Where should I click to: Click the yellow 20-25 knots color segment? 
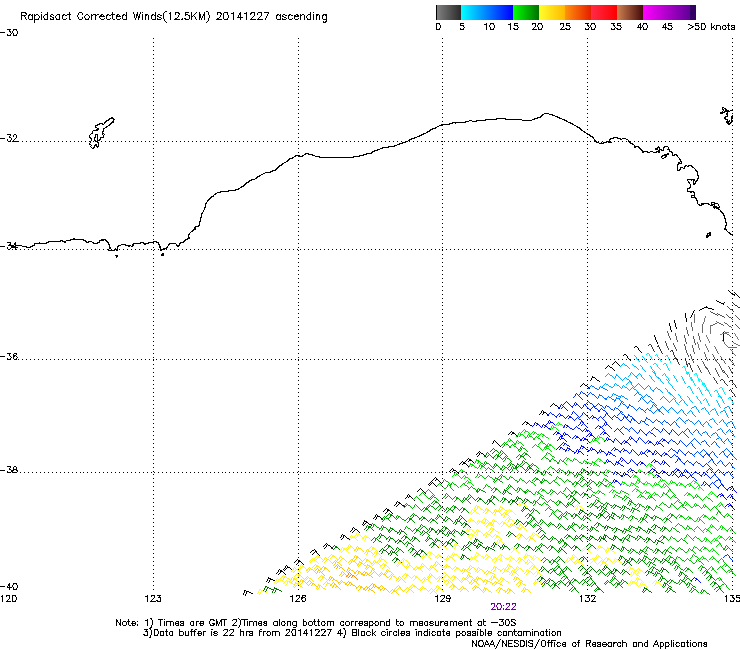point(552,12)
